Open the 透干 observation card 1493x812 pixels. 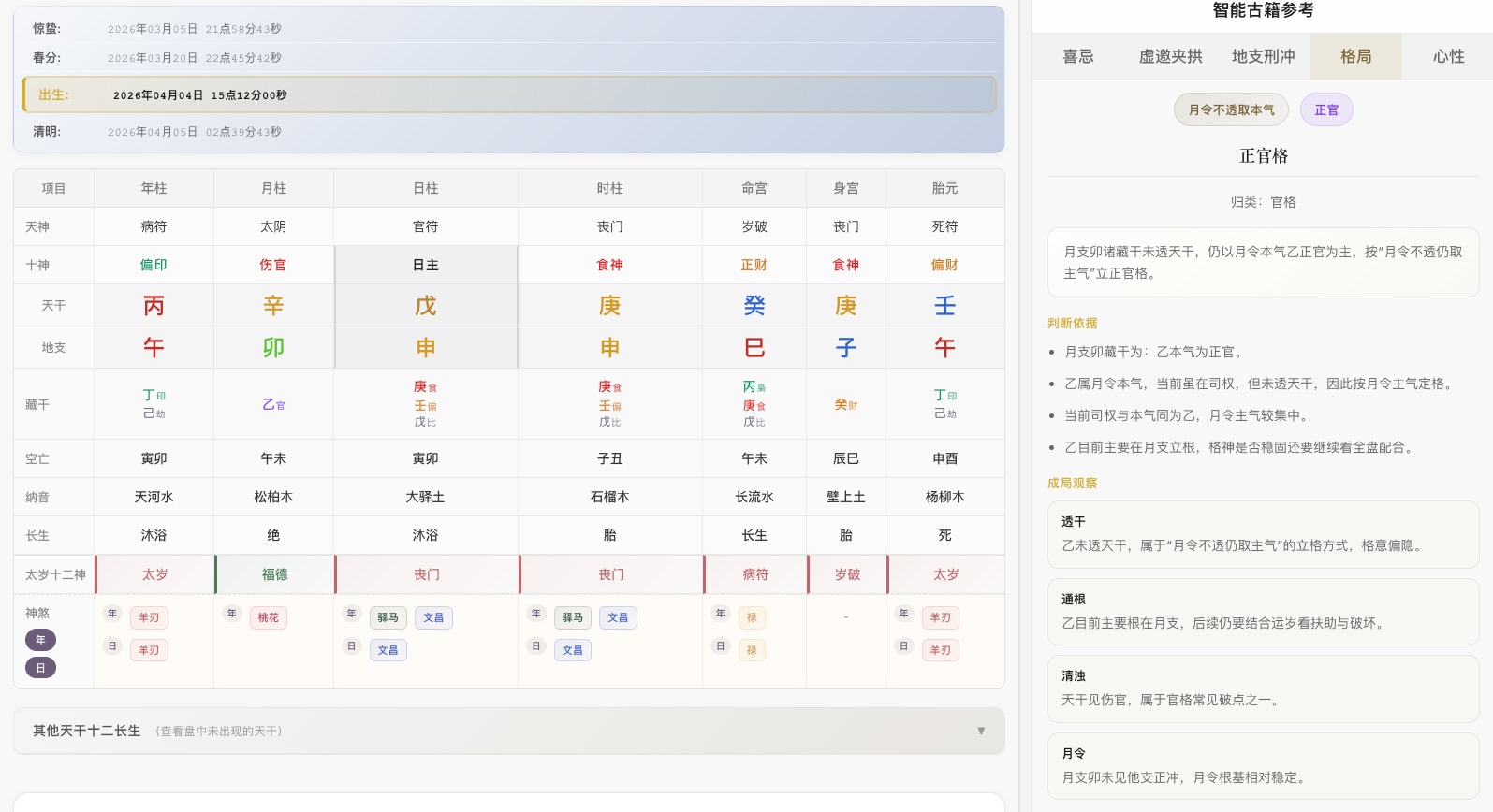[1263, 534]
